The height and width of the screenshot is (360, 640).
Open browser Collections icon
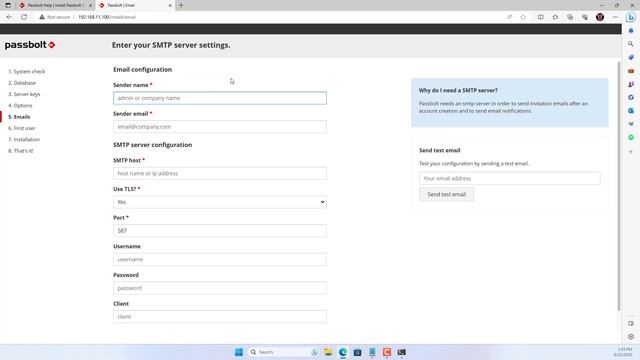[x=570, y=17]
